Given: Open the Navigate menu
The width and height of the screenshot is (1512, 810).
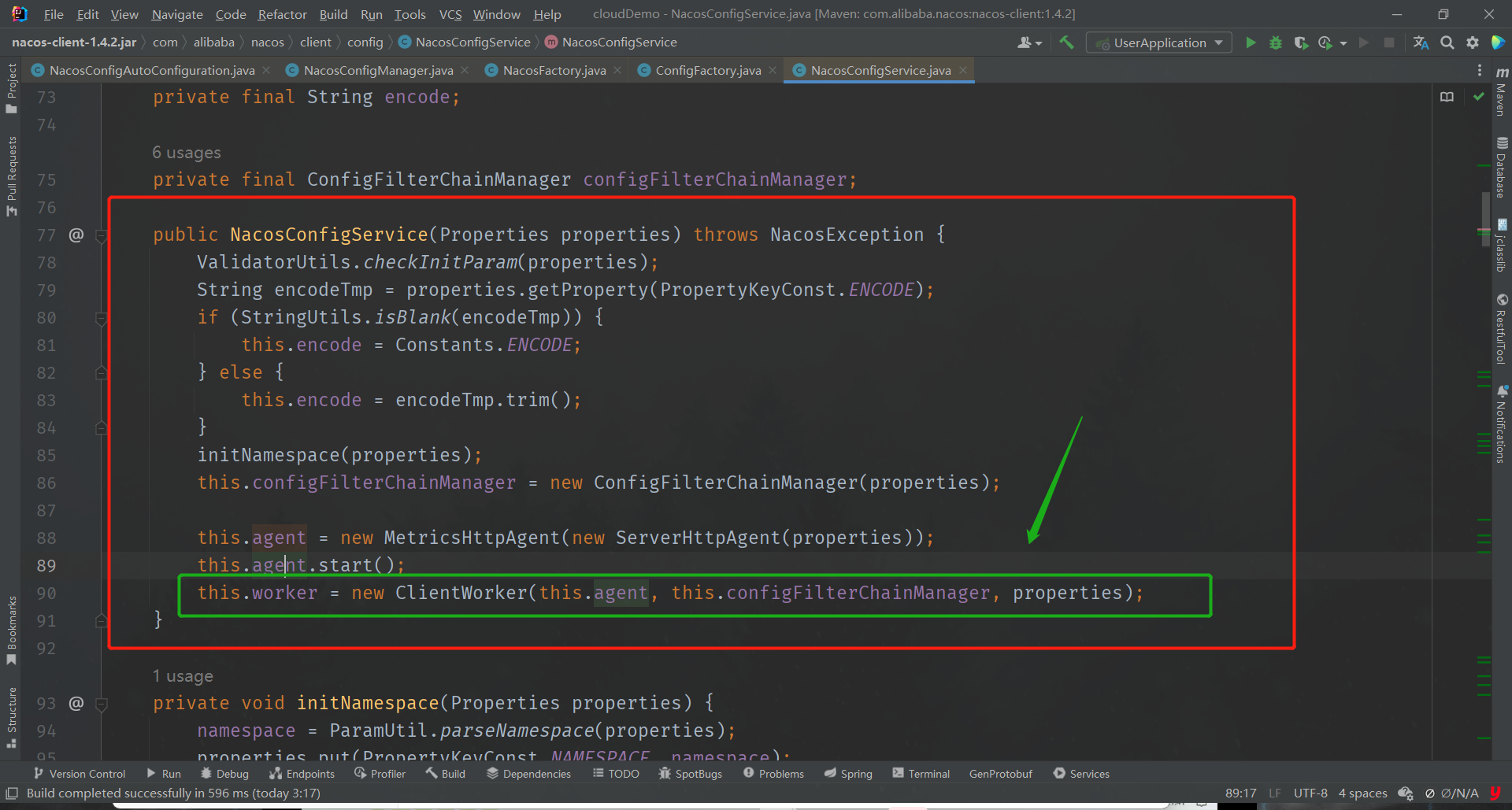Looking at the screenshot, I should tap(176, 14).
